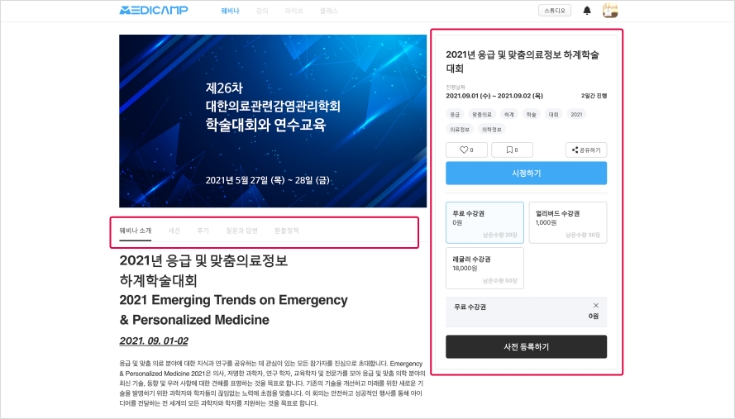This screenshot has height=419, width=735.
Task: Click the sidebar title 2021년 응급 및 맞춤의료정보 하계학술대회
Action: (x=522, y=61)
